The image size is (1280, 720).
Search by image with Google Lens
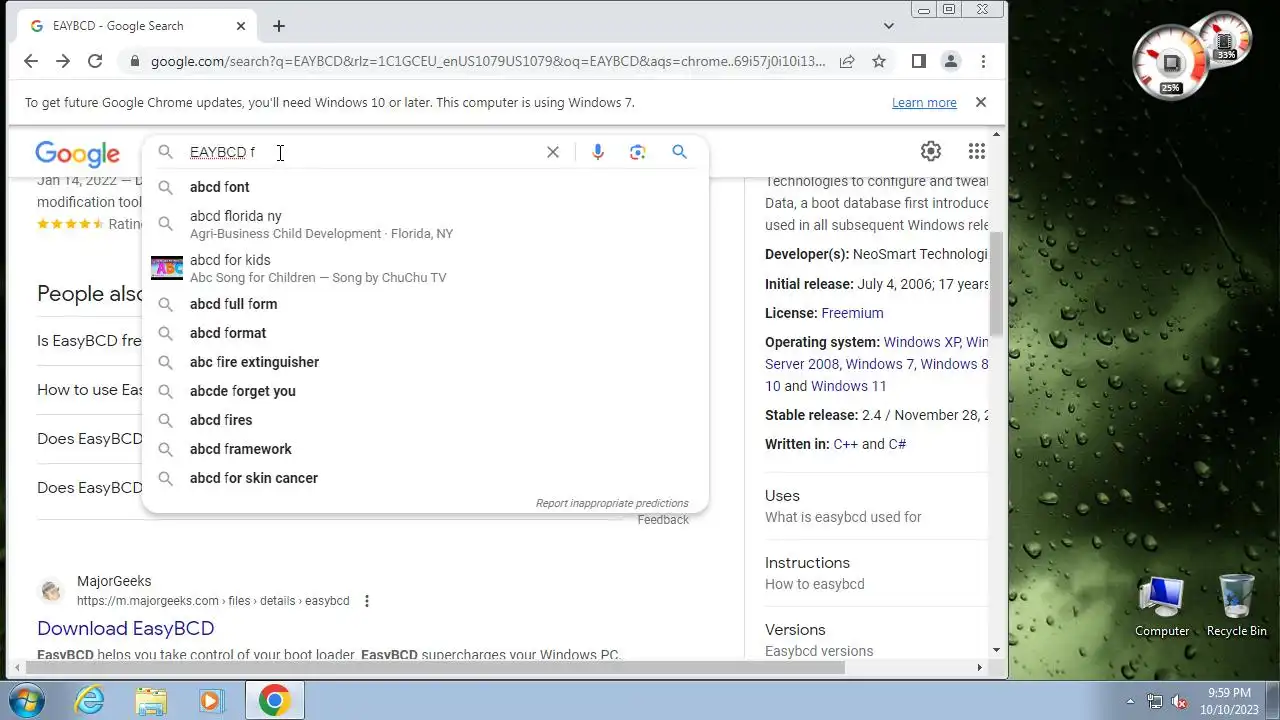click(x=638, y=152)
